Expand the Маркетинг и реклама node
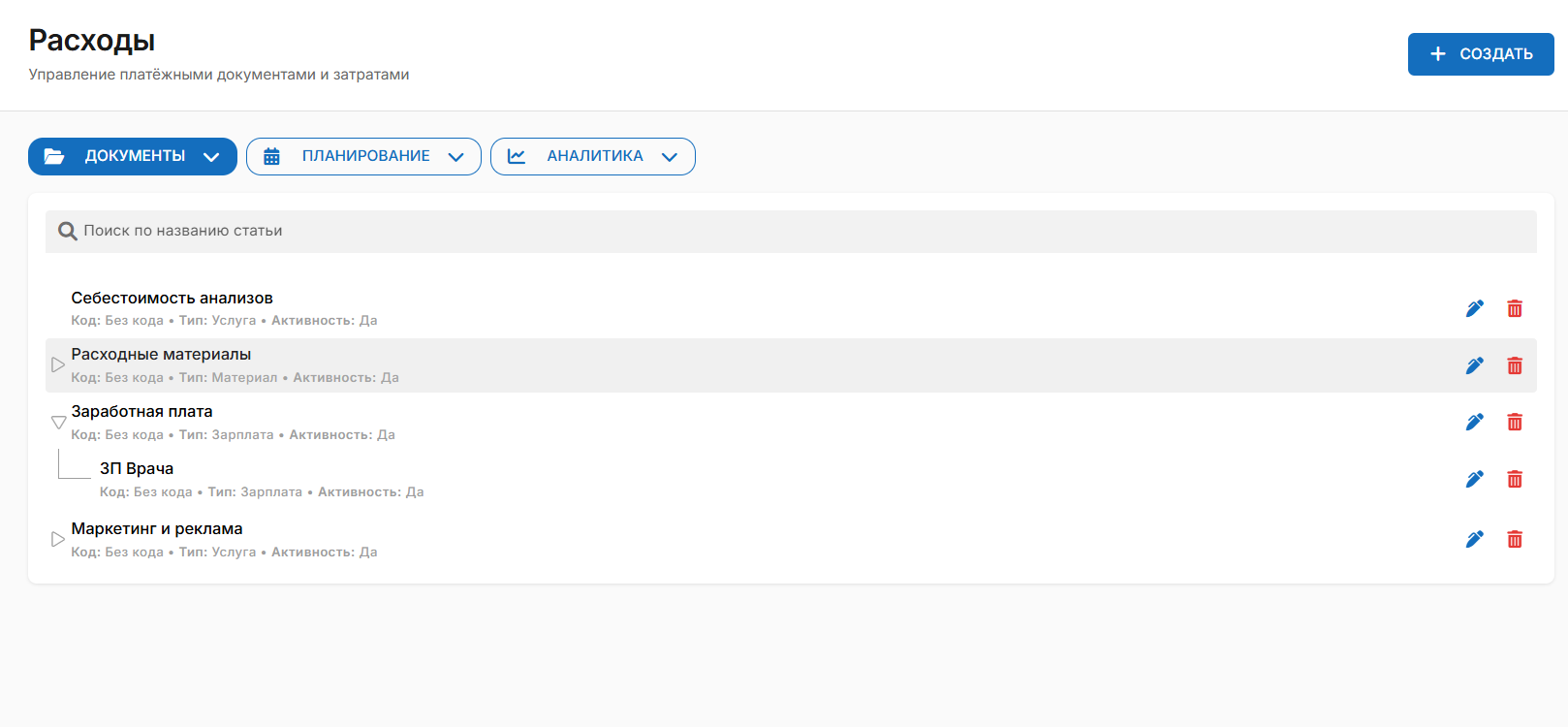The width and height of the screenshot is (1568, 727). [58, 539]
